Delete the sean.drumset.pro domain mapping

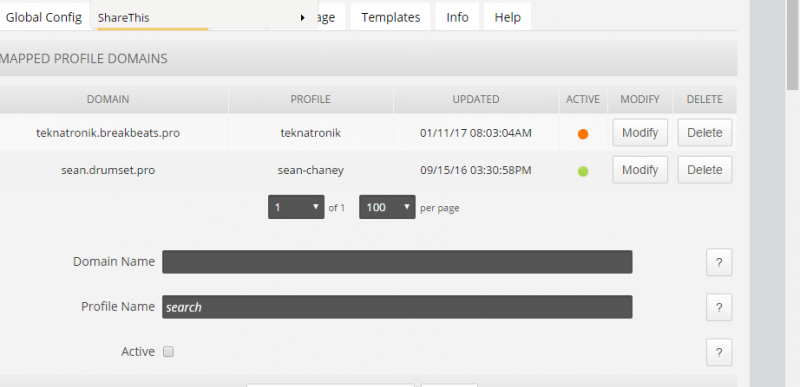[705, 170]
